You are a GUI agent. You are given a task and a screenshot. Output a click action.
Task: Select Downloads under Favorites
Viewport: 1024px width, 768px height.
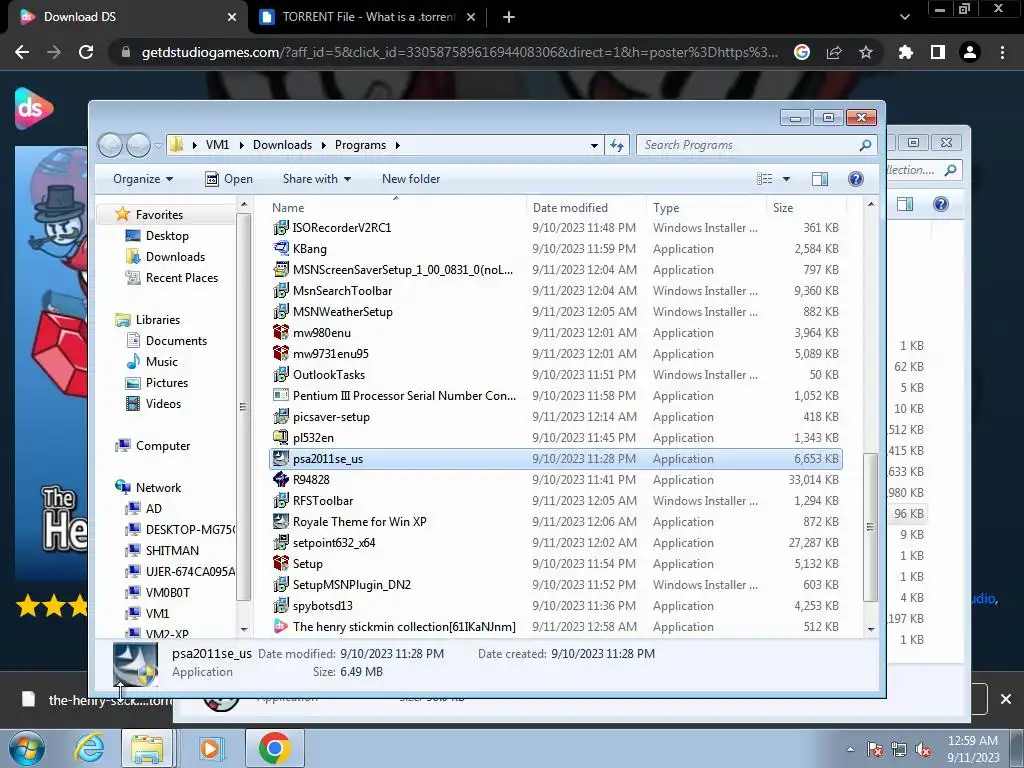(x=175, y=257)
